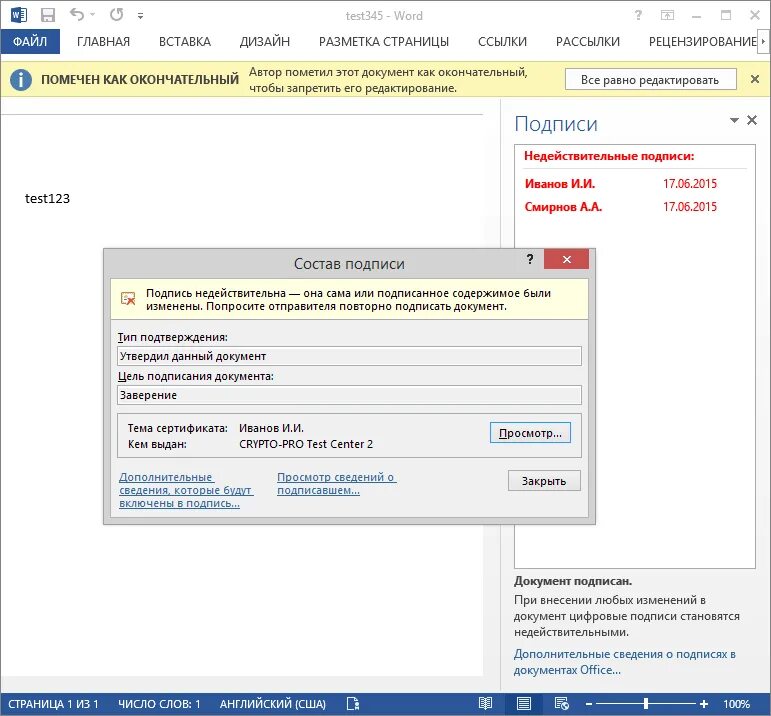Undo the last action via the arrow icon
Viewport: 771px width, 716px height.
point(77,15)
